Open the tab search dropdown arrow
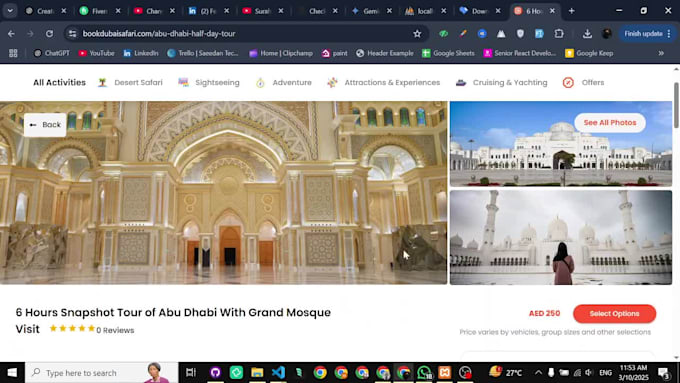This screenshot has height=383, width=680. pos(10,11)
